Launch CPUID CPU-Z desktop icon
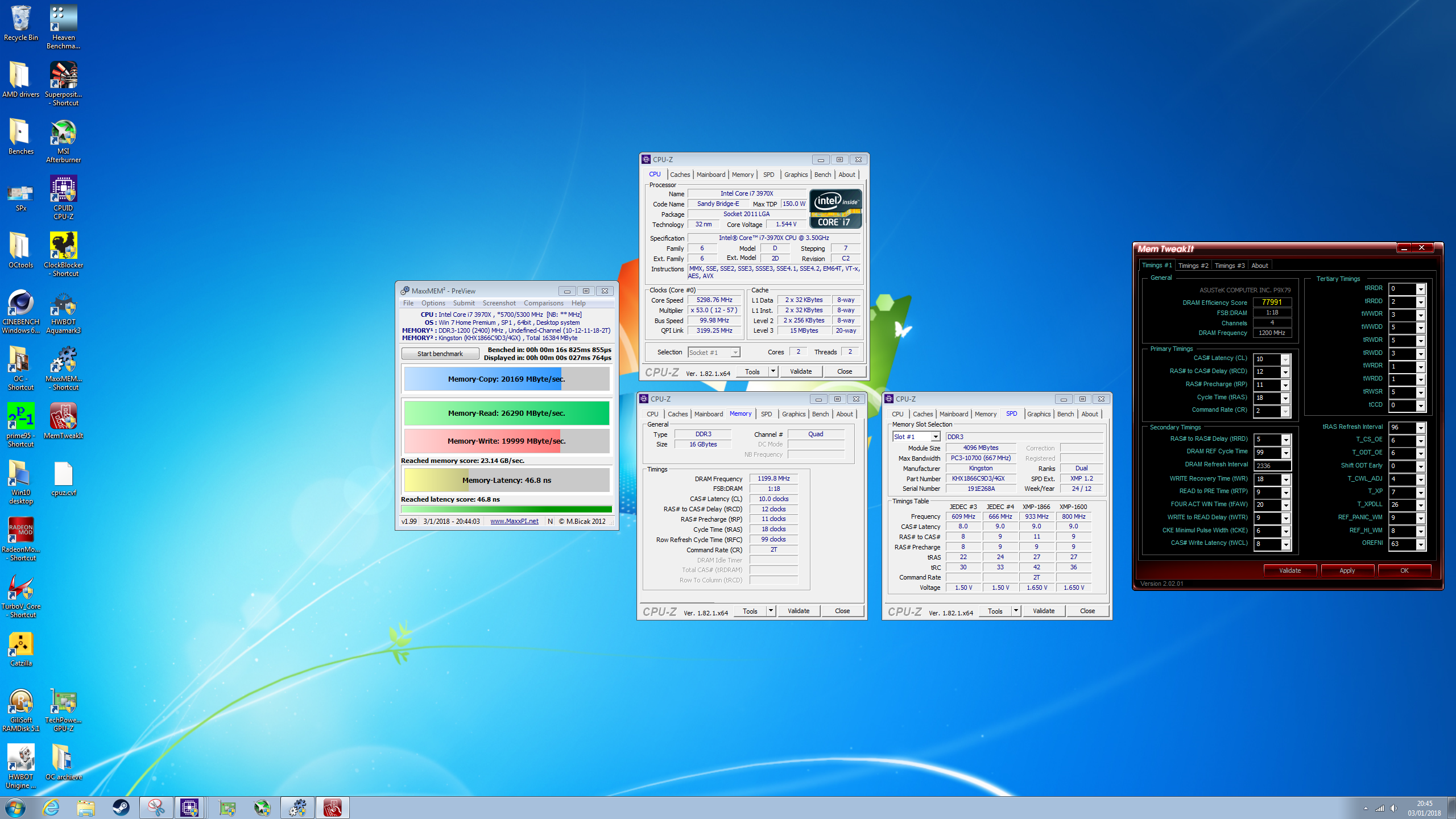1456x819 pixels. point(63,197)
